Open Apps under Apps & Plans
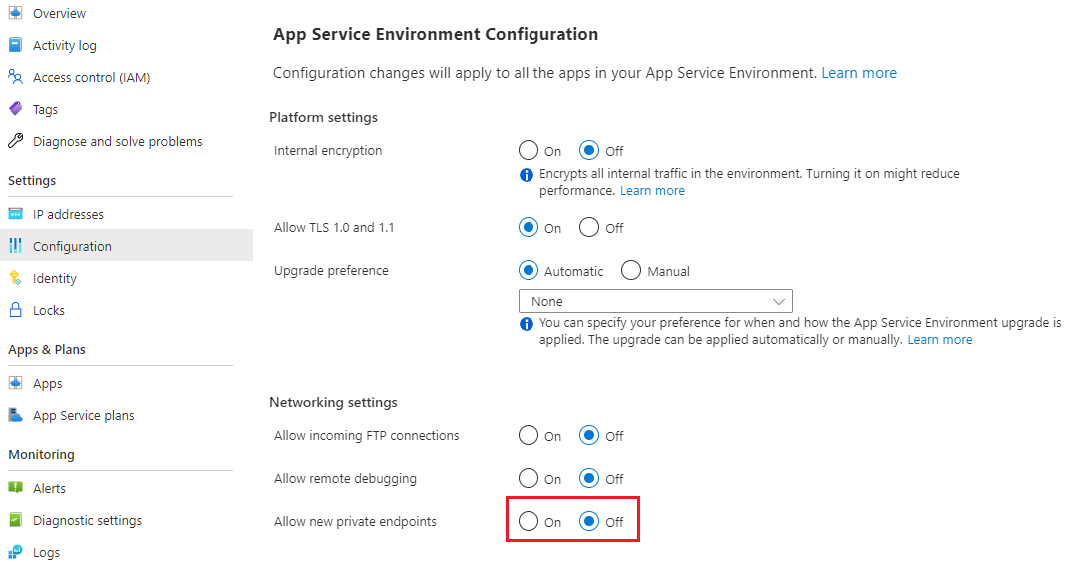Image resolution: width=1065 pixels, height=567 pixels. click(x=47, y=383)
